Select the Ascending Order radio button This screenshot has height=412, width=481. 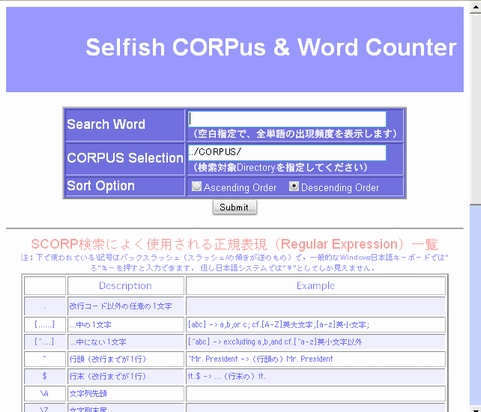click(197, 186)
